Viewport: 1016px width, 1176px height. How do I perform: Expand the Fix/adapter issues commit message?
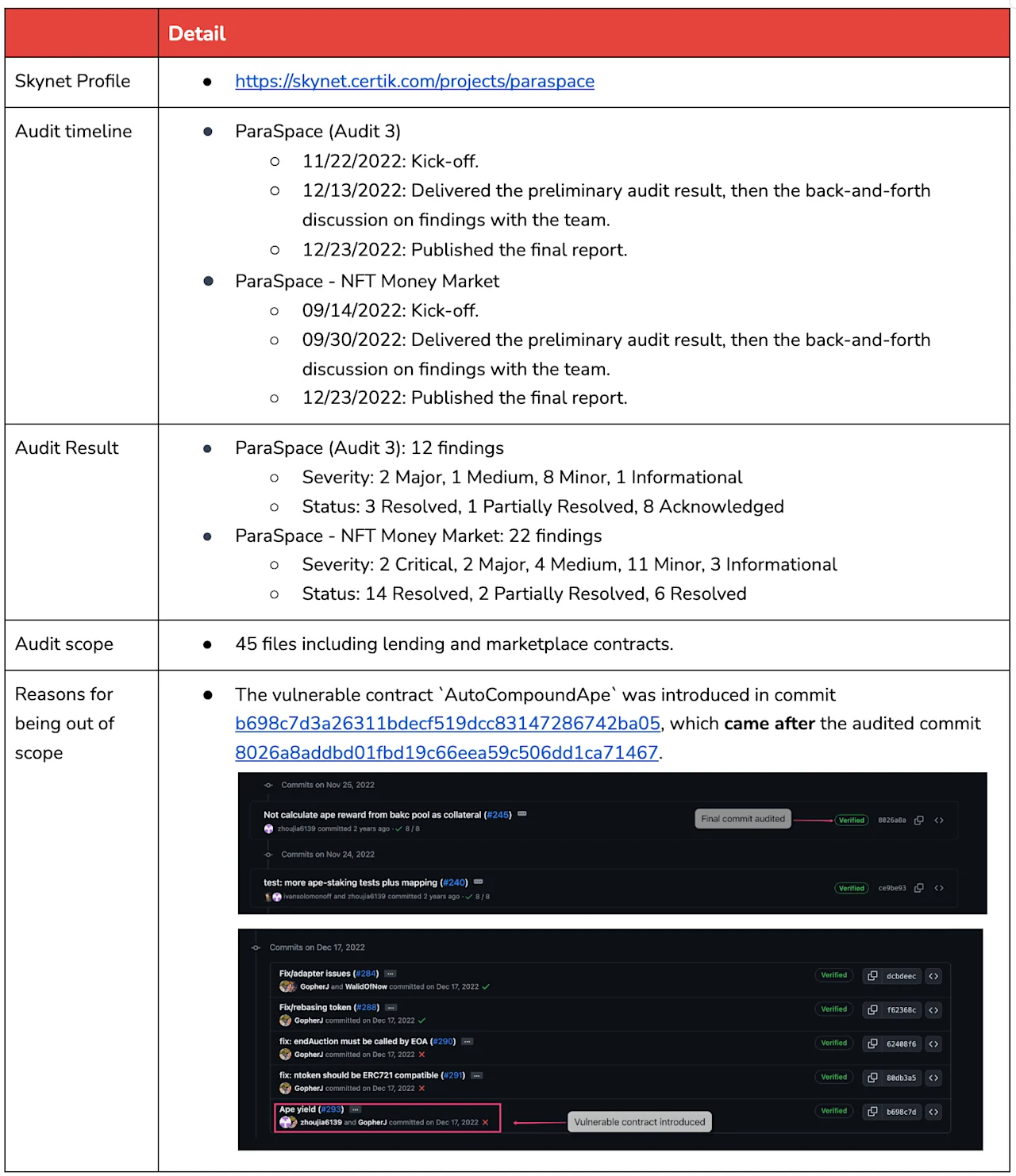coord(391,974)
